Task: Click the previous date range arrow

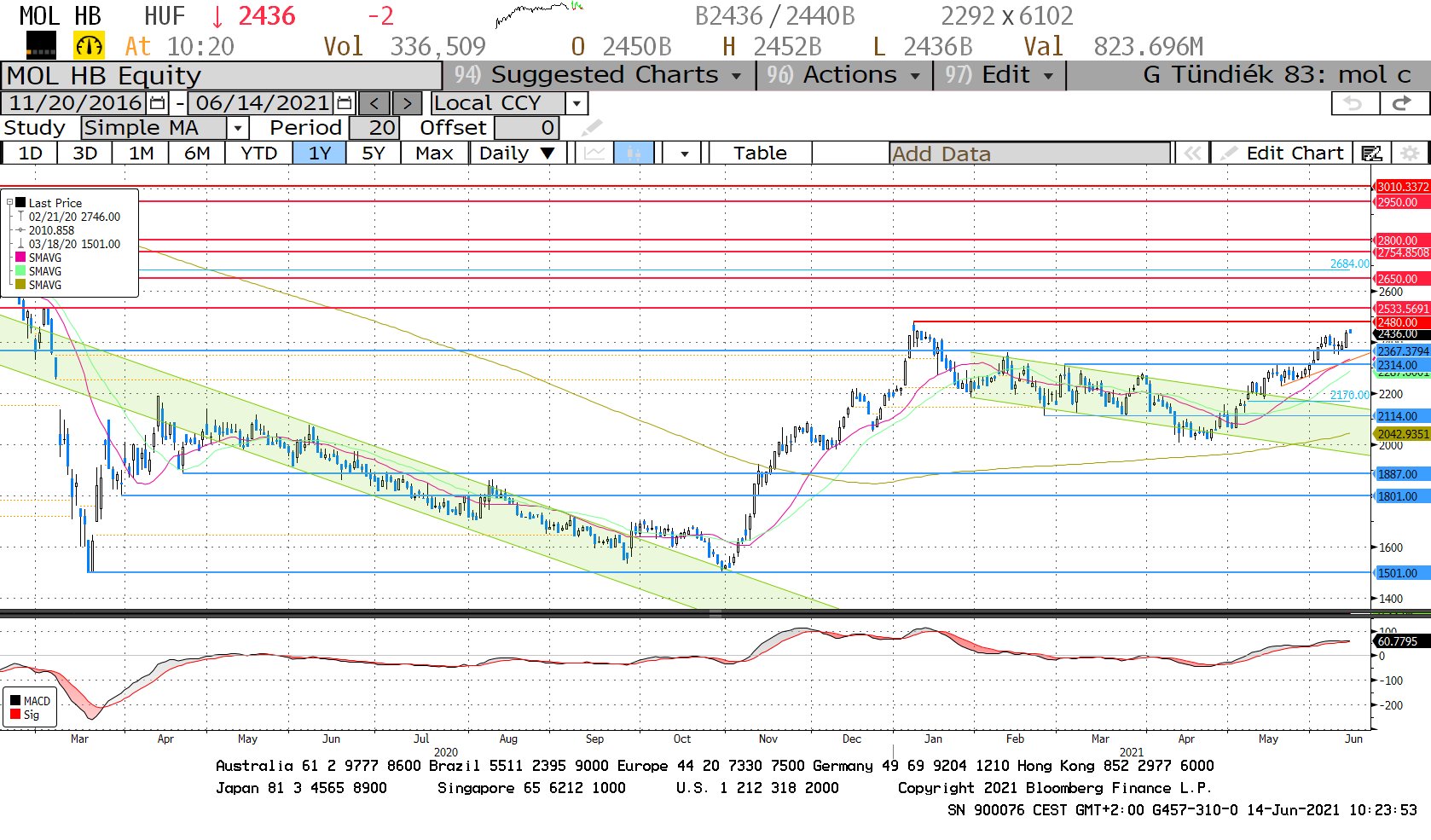Action: click(x=374, y=103)
